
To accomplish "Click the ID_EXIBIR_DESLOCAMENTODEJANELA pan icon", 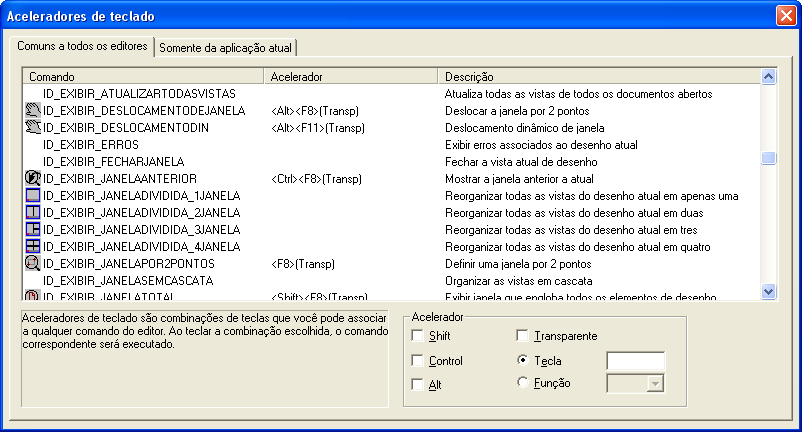I will click(x=31, y=110).
